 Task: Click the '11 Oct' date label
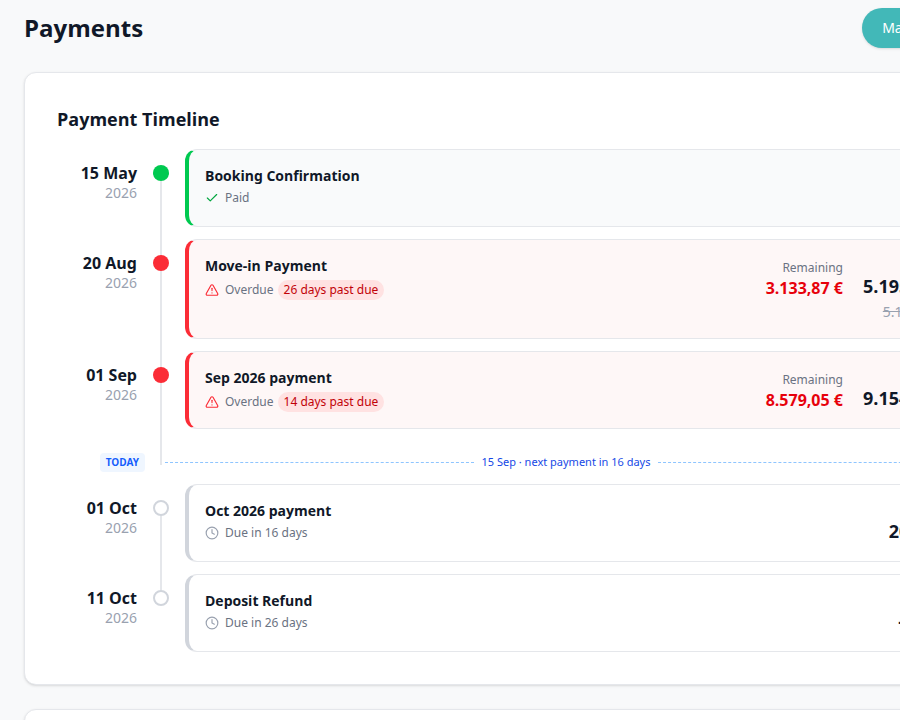pos(112,598)
